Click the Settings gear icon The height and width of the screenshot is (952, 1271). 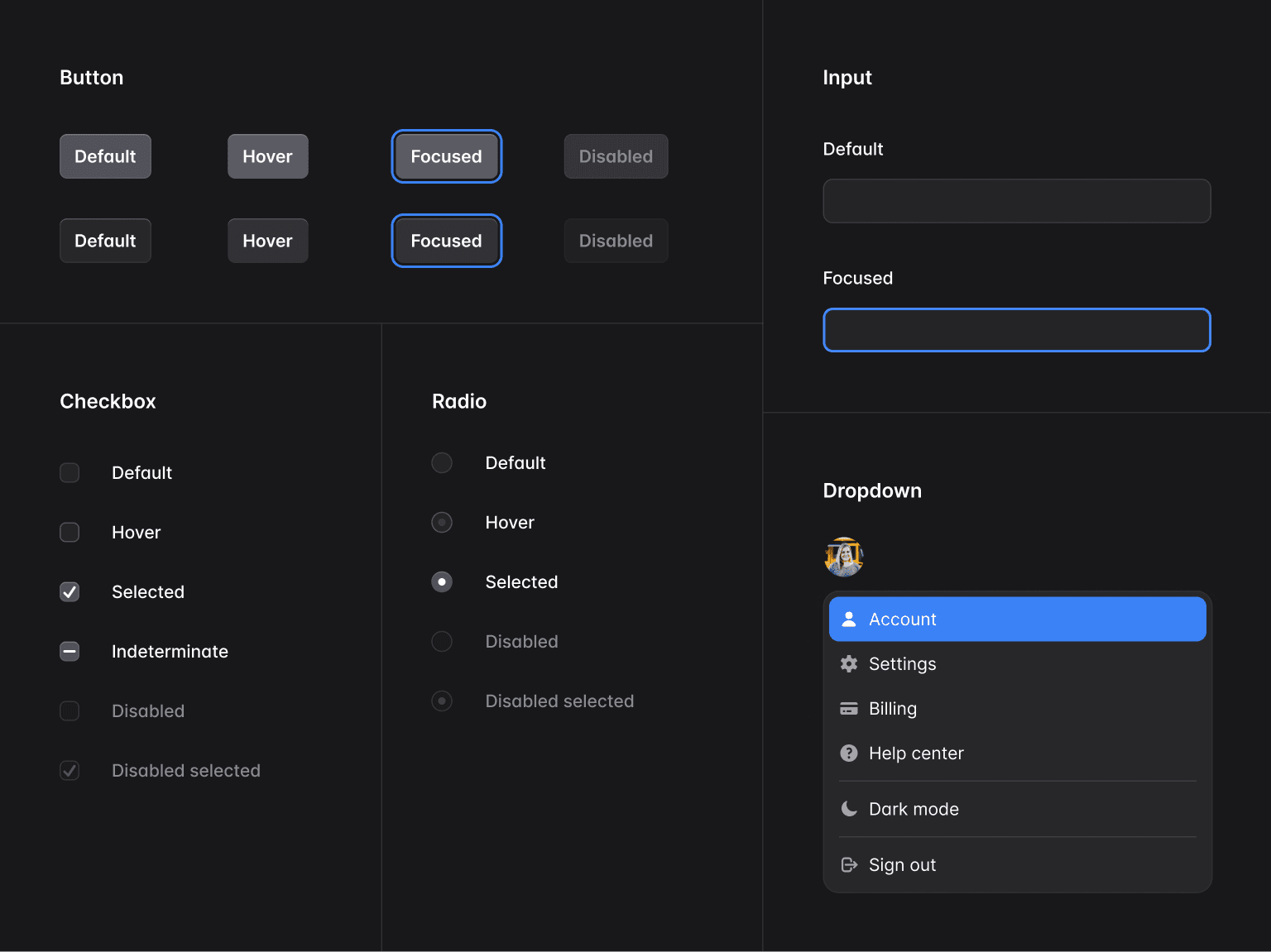[x=849, y=663]
